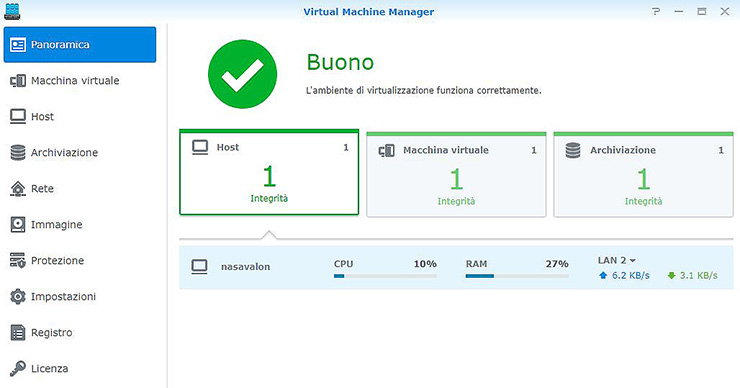740x388 pixels.
Task: Click Integrità under Archiviazione card
Action: click(643, 201)
